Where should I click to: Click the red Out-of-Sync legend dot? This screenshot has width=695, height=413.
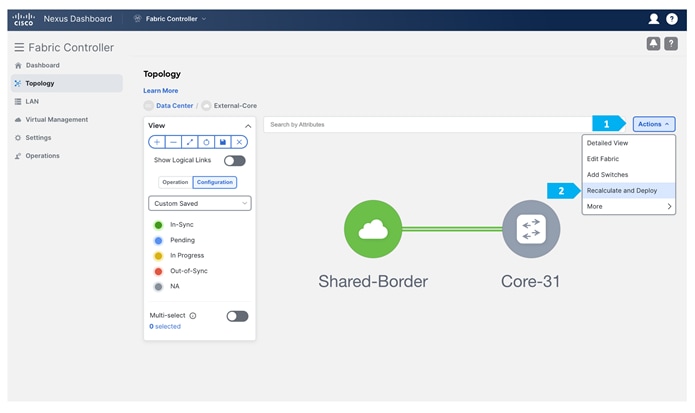coord(158,271)
